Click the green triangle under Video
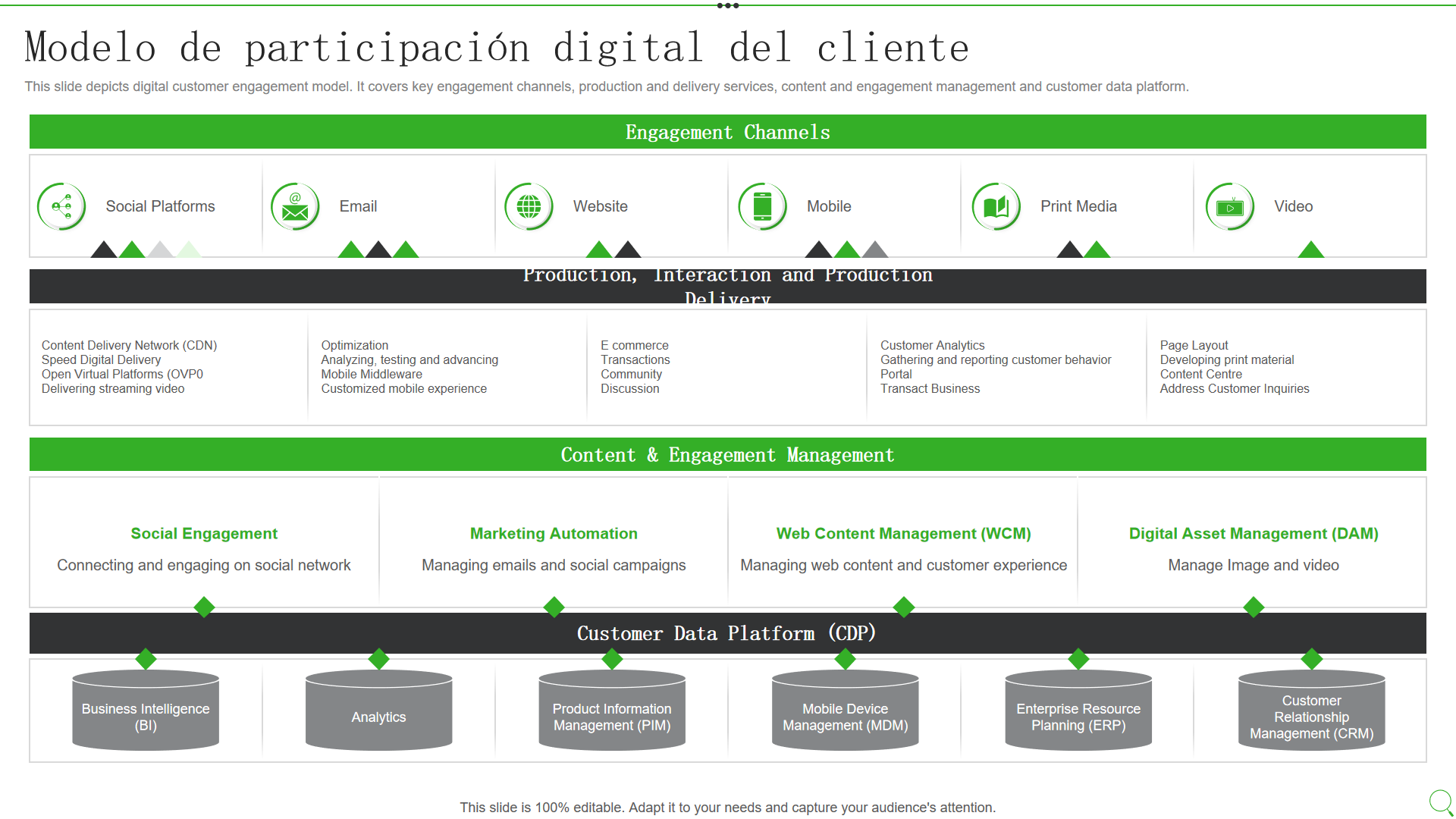 1311,250
